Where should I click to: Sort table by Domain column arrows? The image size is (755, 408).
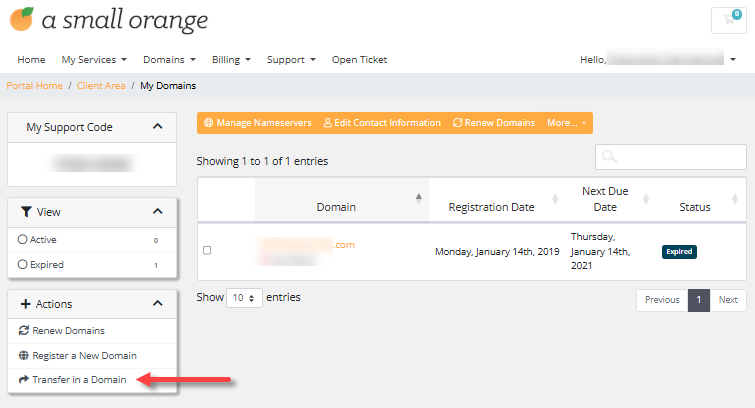(x=418, y=199)
